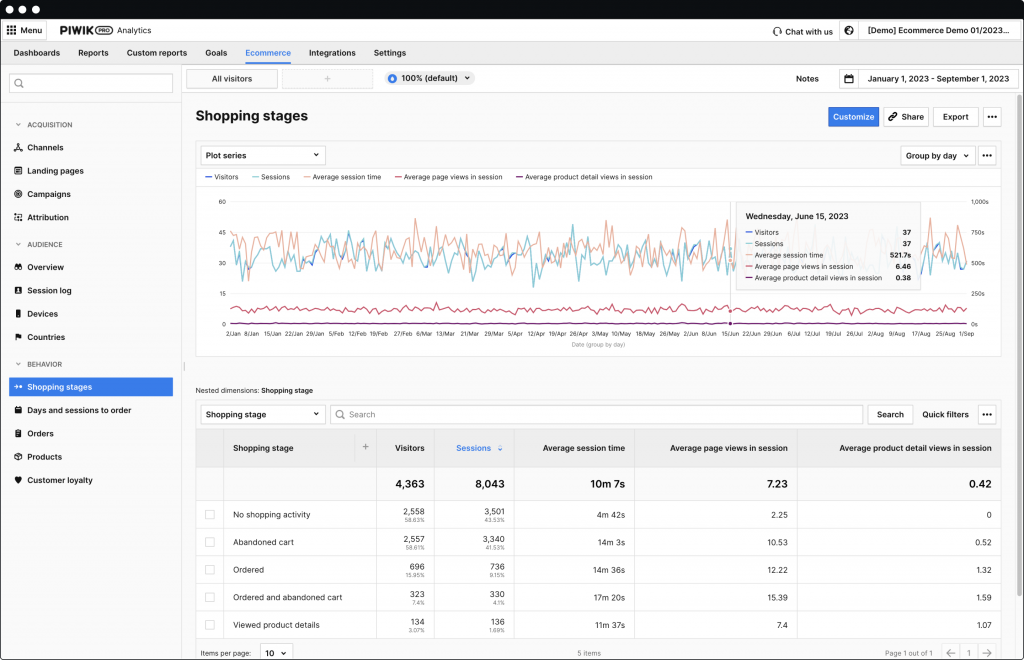Open the Custom reports tab
The height and width of the screenshot is (660, 1024).
(157, 53)
